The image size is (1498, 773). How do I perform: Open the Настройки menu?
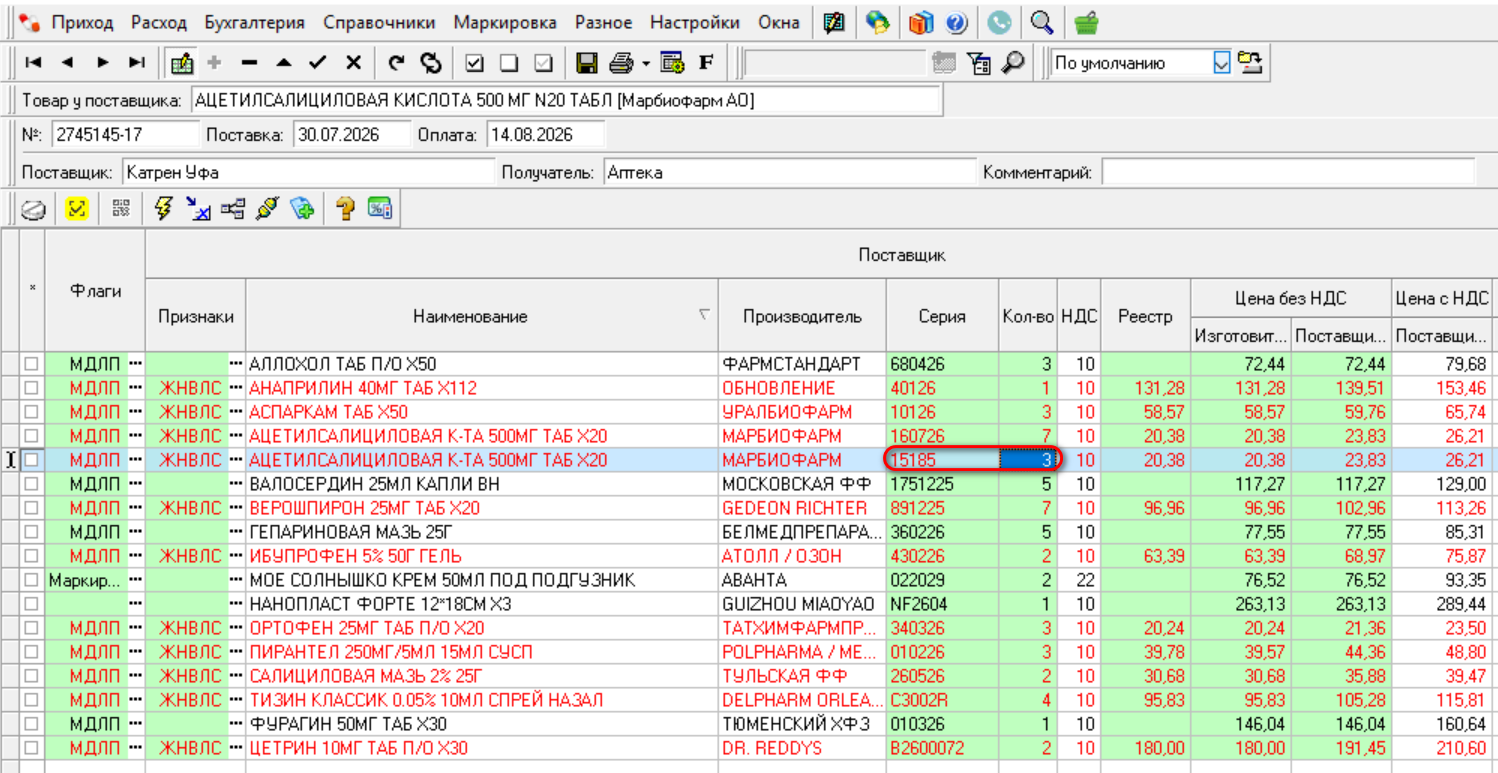click(695, 22)
